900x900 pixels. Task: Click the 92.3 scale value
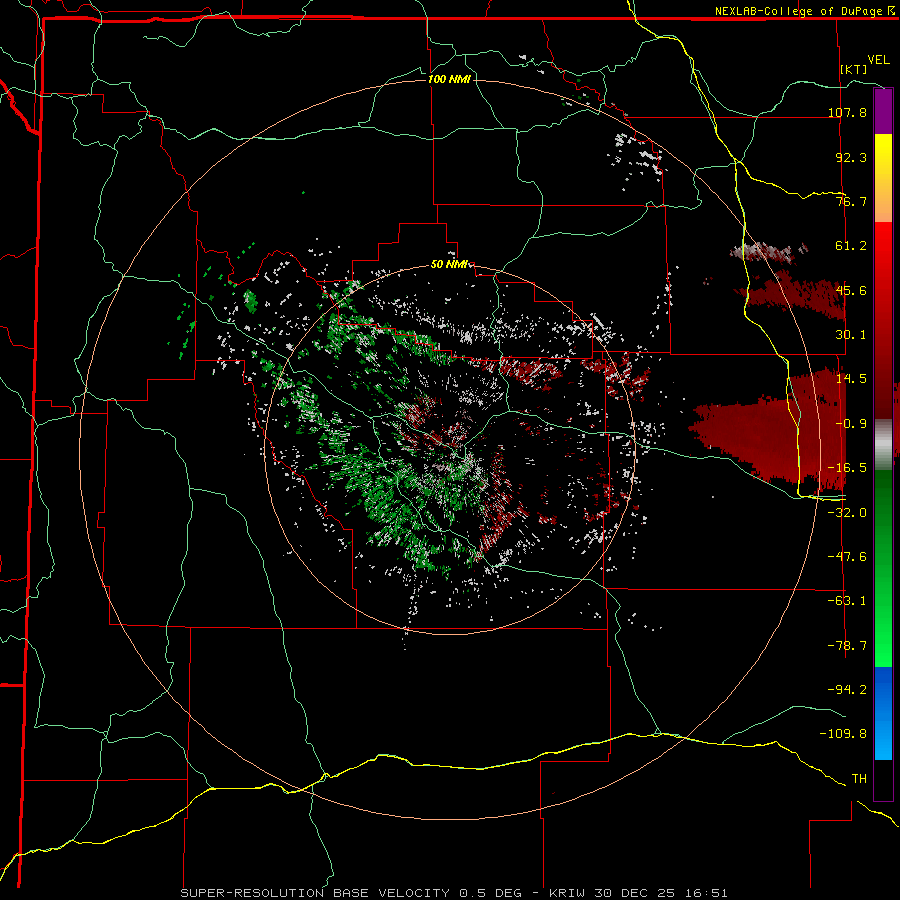(851, 157)
